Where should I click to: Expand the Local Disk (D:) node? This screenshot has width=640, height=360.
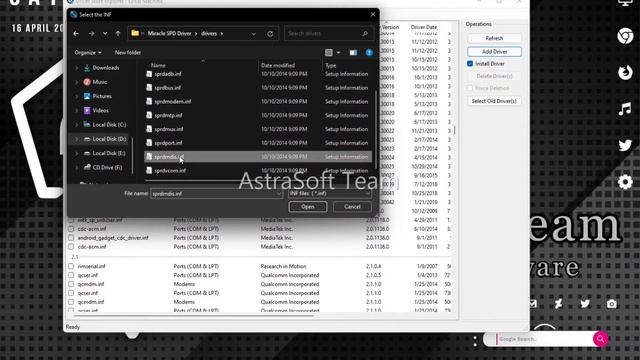[x=76, y=139]
